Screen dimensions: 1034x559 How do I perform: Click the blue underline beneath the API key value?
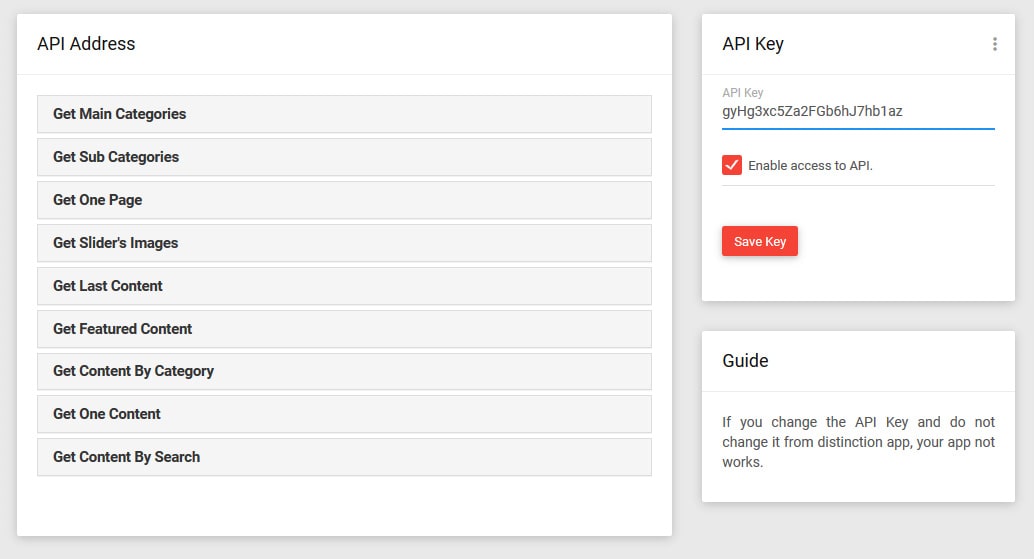[858, 129]
